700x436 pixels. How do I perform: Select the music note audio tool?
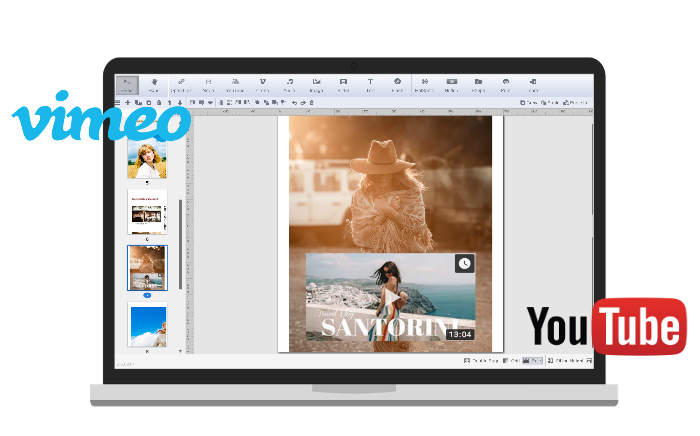pos(289,84)
